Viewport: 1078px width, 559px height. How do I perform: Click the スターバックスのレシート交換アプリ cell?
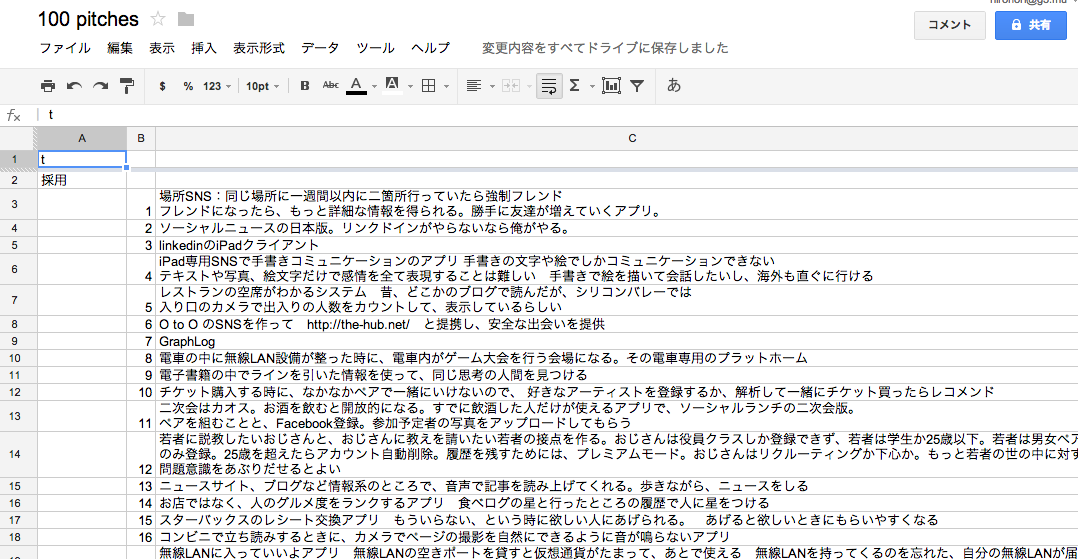[x=617, y=520]
